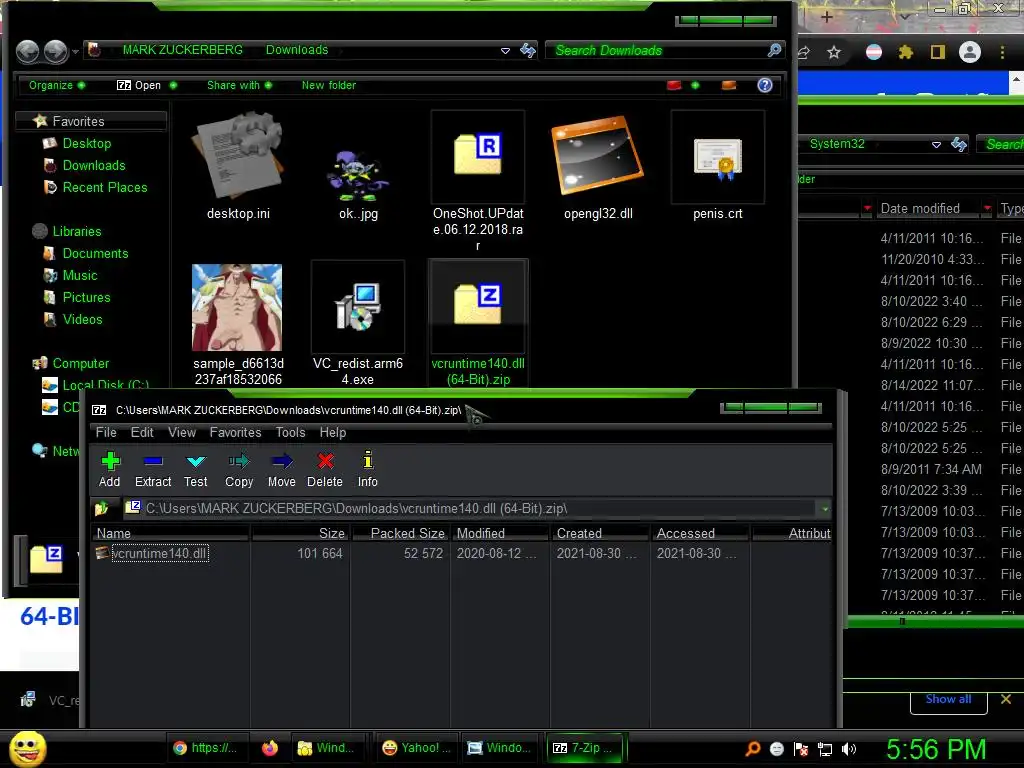Viewport: 1024px width, 768px height.
Task: Select Computer in the navigation pane
Action: [80, 363]
